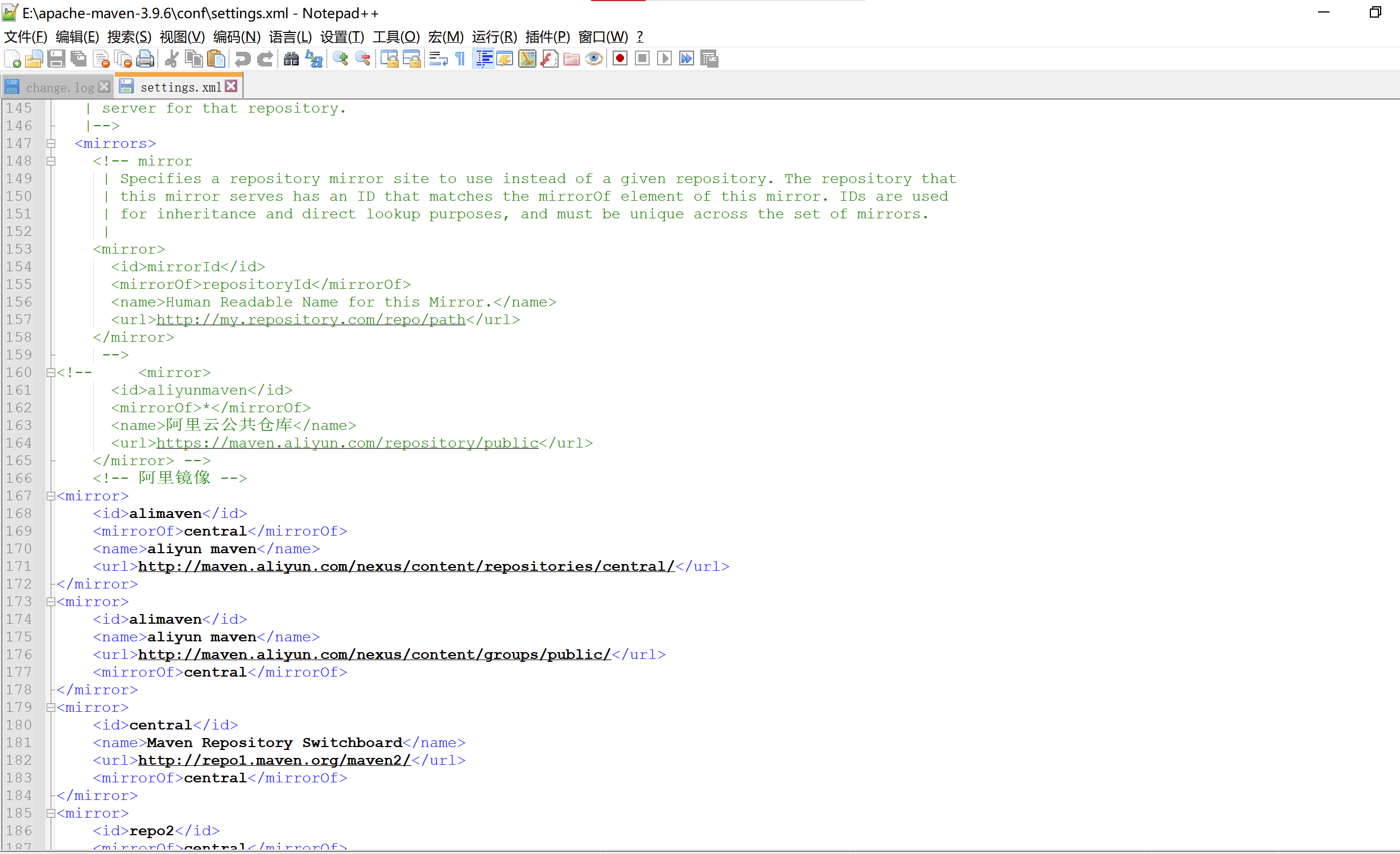Viewport: 1400px width, 854px height.
Task: Collapse the mirror block at line 167
Action: [51, 496]
